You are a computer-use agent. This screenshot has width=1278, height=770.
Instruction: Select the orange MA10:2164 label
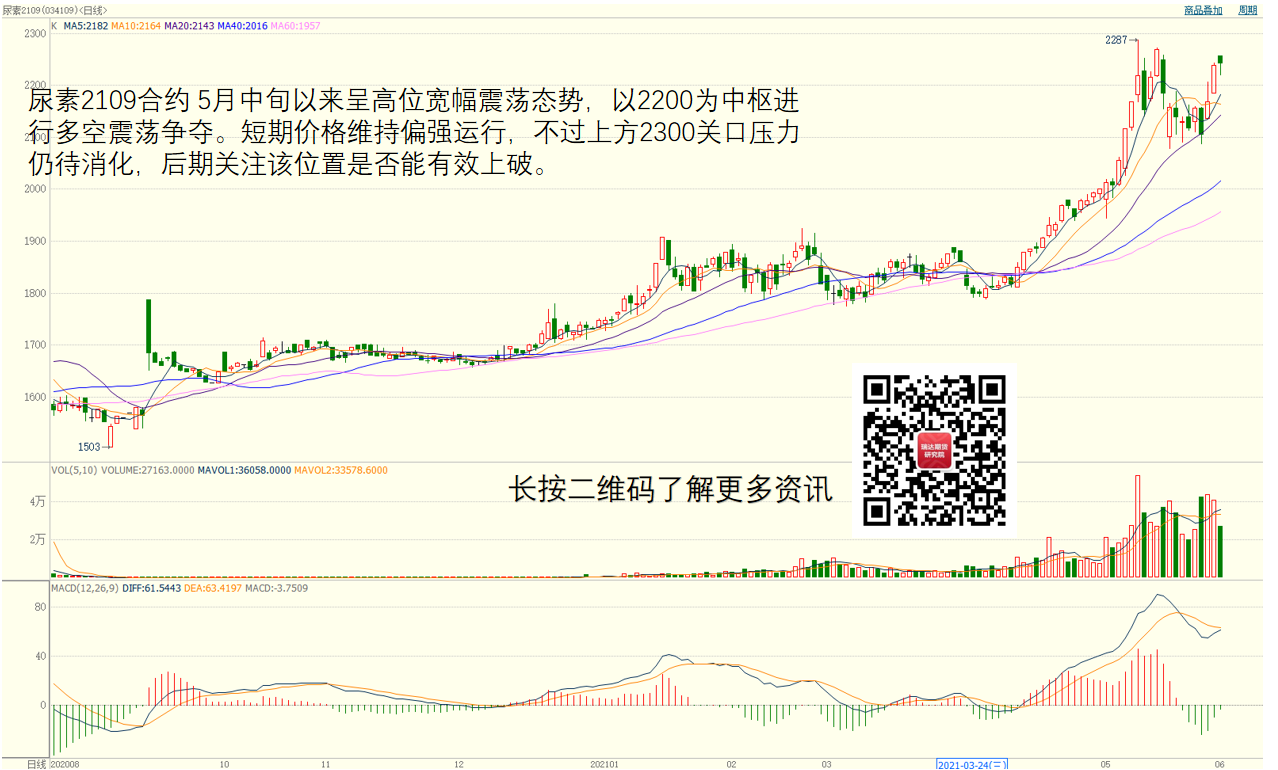tap(135, 26)
